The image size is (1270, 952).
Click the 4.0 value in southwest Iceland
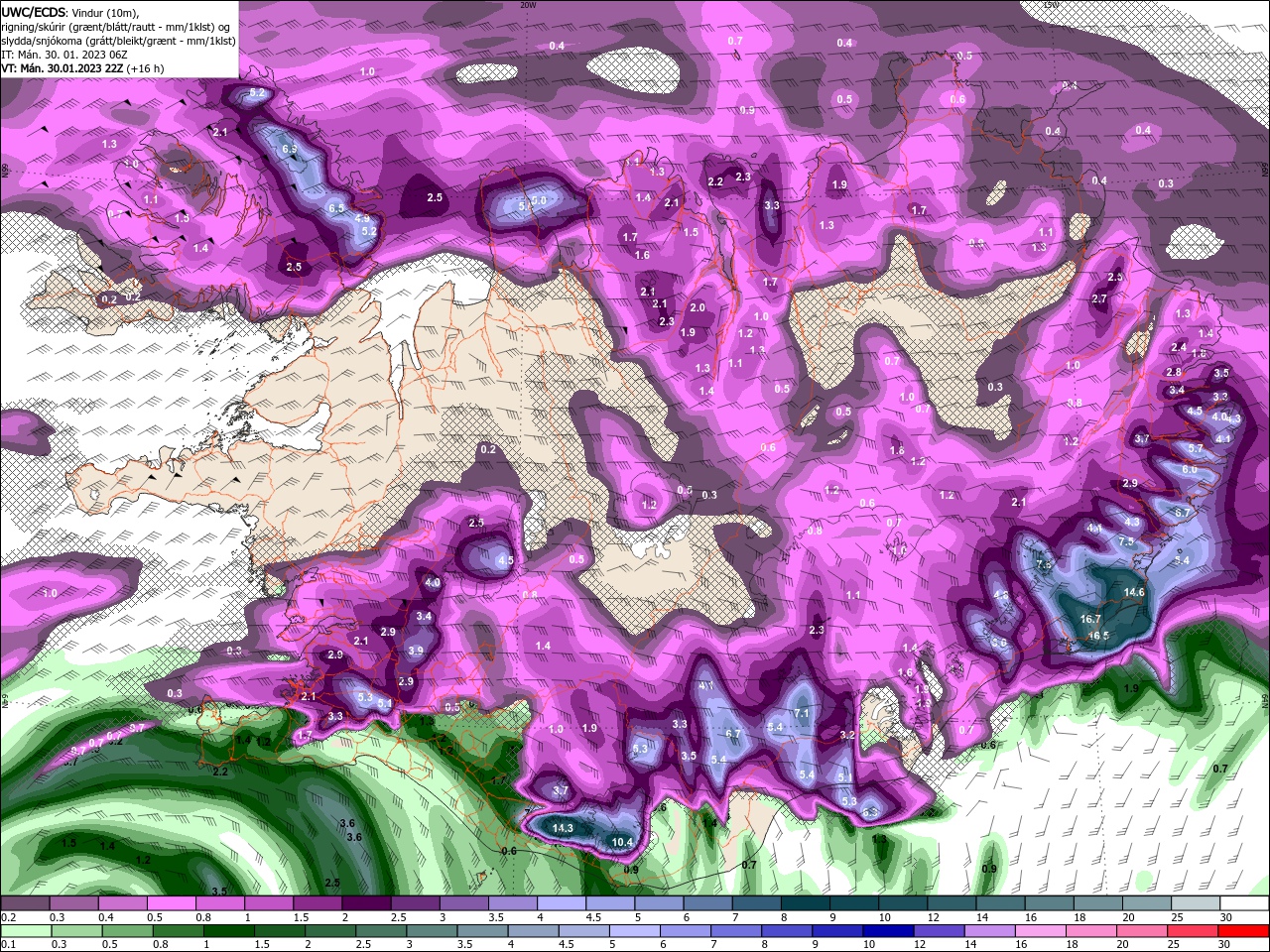(433, 583)
